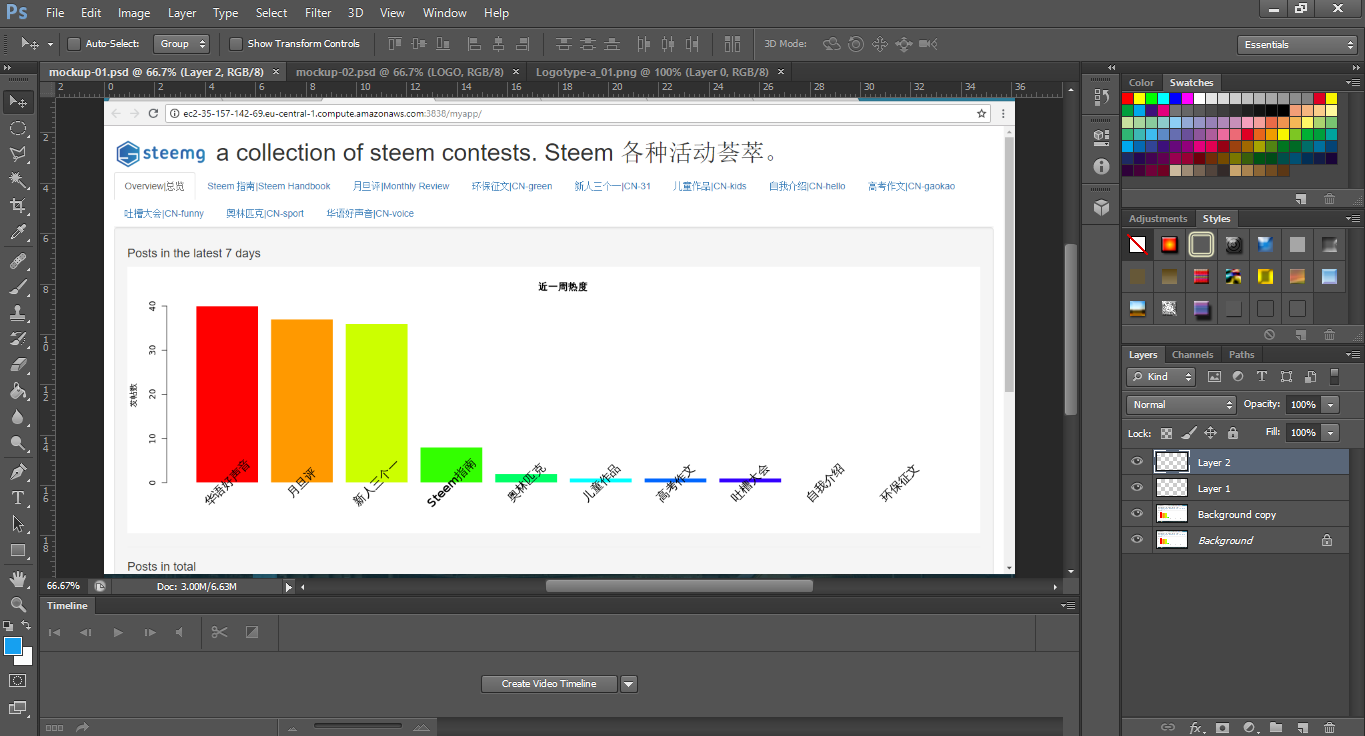Open dropdown arrow beside Create Video Timeline

pos(629,684)
